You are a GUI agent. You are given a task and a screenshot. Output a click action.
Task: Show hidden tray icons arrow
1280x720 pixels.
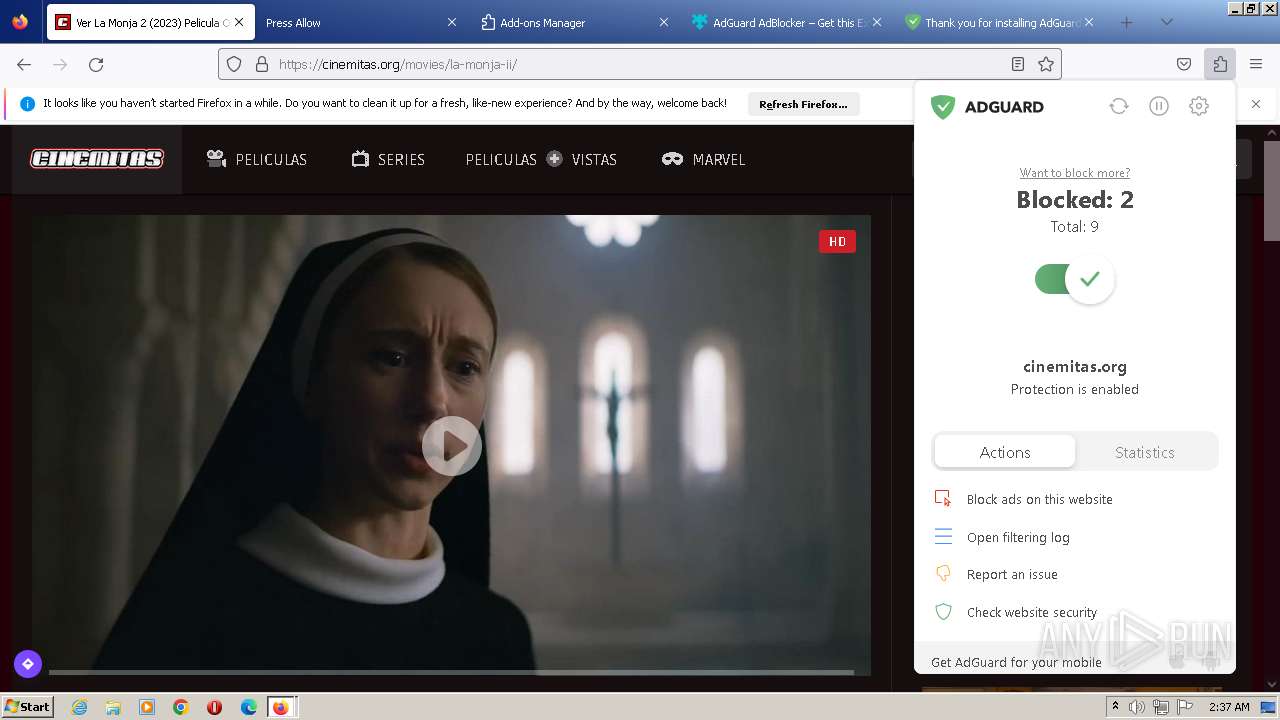(1115, 706)
